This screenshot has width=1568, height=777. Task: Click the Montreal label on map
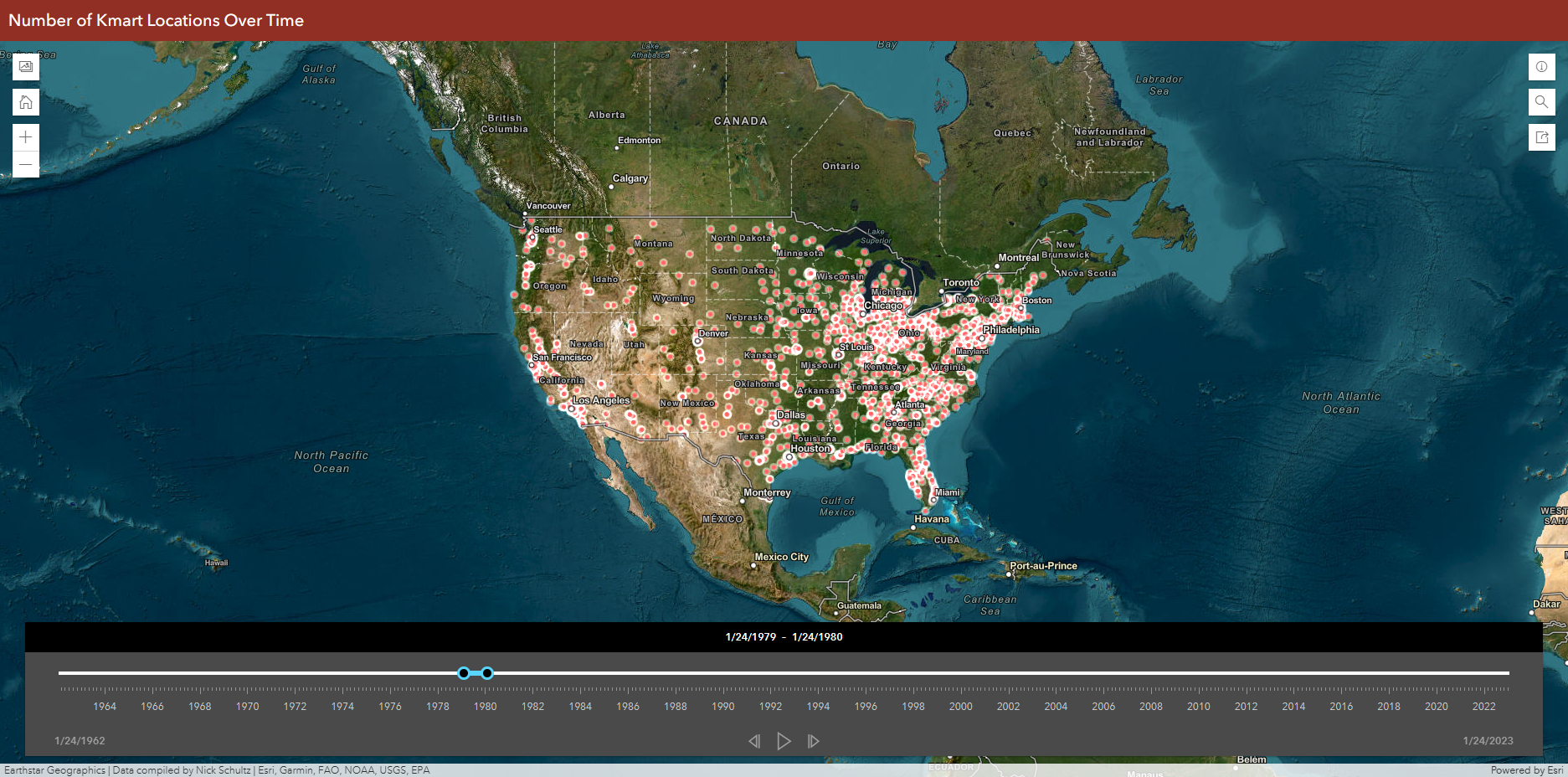point(1018,258)
